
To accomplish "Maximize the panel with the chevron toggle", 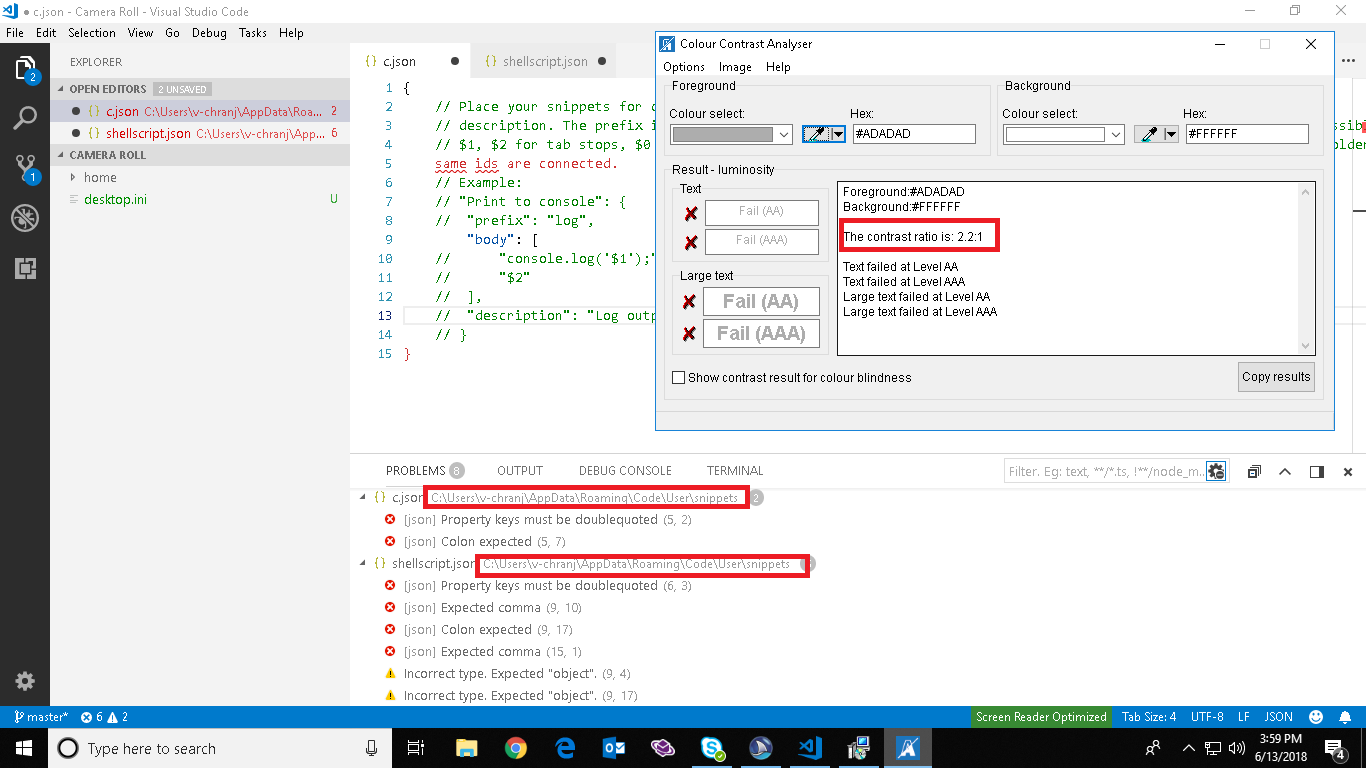I will point(1285,471).
